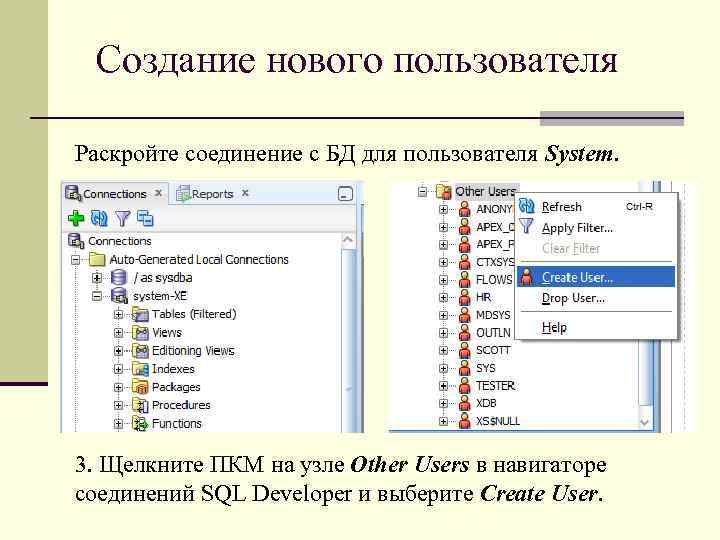The height and width of the screenshot is (540, 720).
Task: Click the disabled Clear Filter menu entry
Action: [596, 248]
